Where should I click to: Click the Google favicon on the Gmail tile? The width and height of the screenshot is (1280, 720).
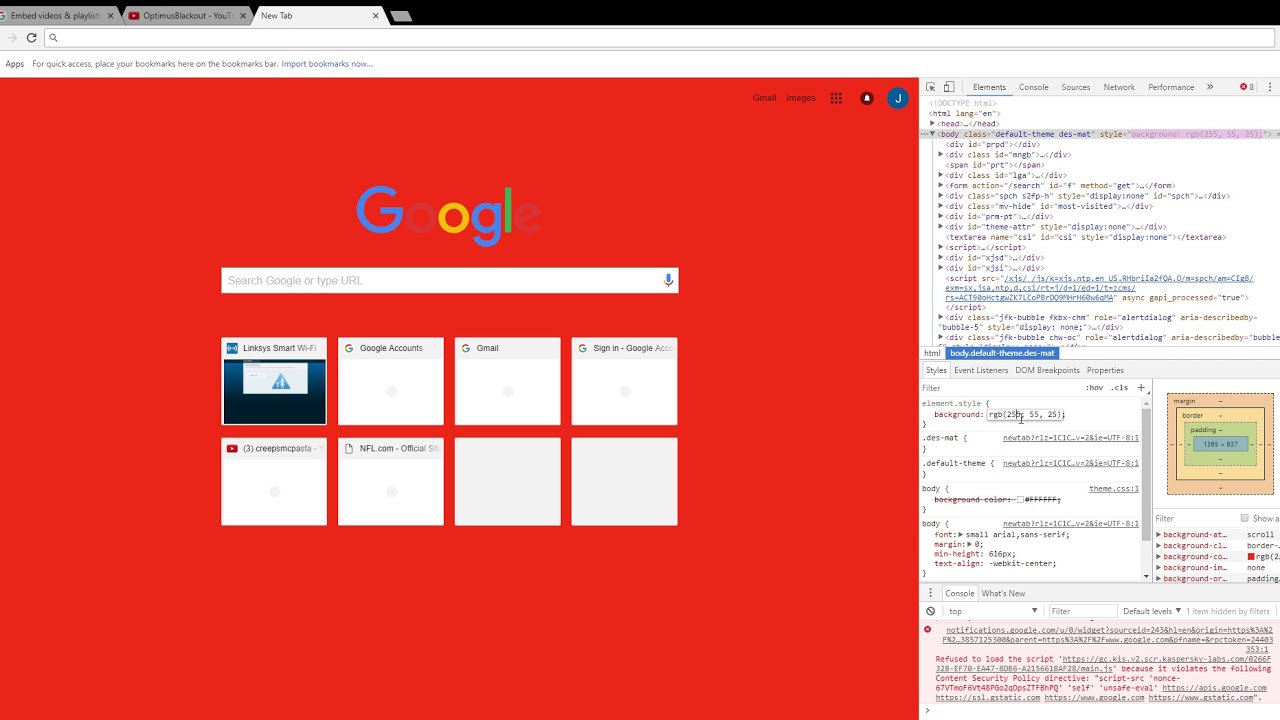pos(466,348)
